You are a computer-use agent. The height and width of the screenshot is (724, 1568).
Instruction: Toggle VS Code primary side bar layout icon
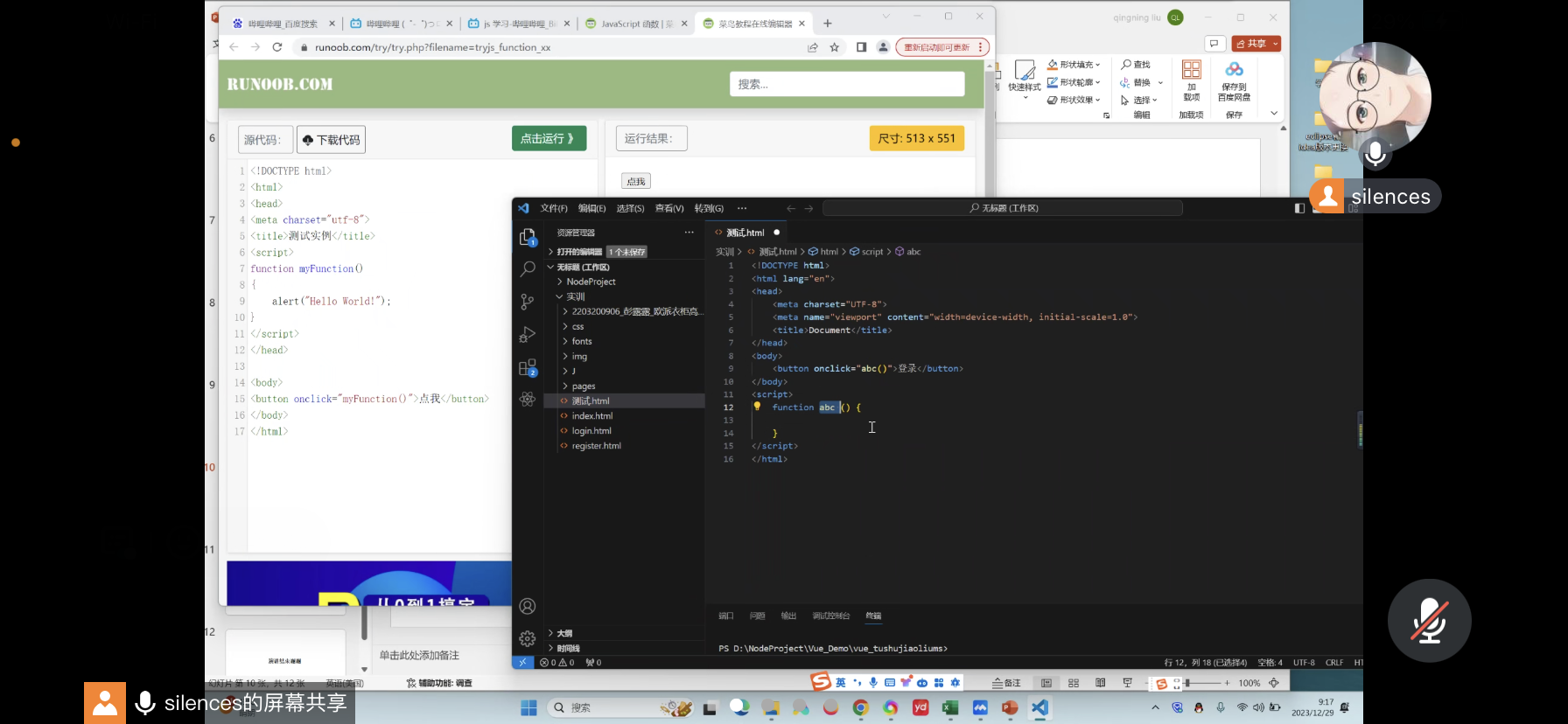[1299, 208]
